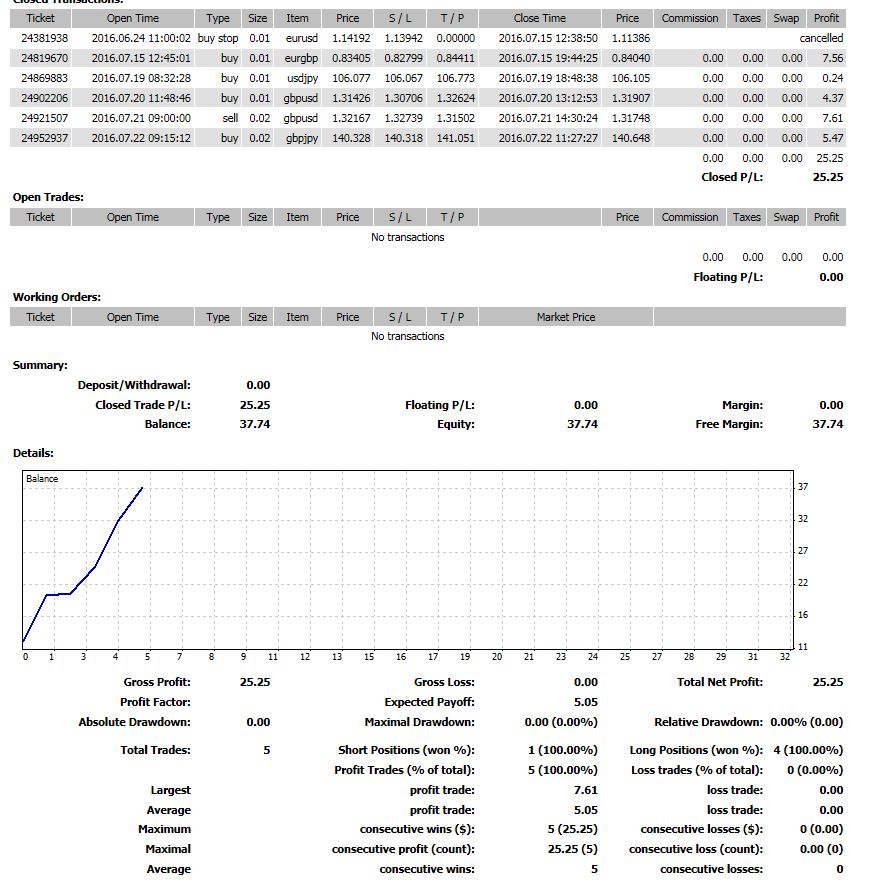The height and width of the screenshot is (889, 872).
Task: Click the 'cancelled' status of the eurusd order
Action: click(x=821, y=38)
